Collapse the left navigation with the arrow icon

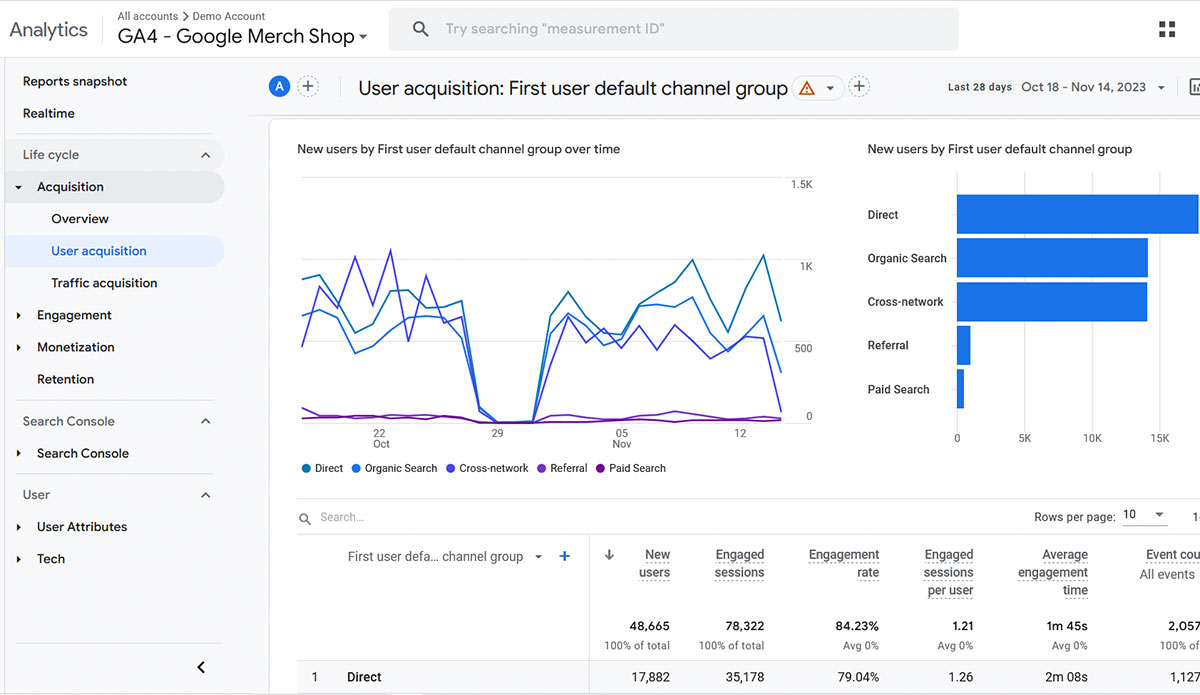[x=201, y=667]
